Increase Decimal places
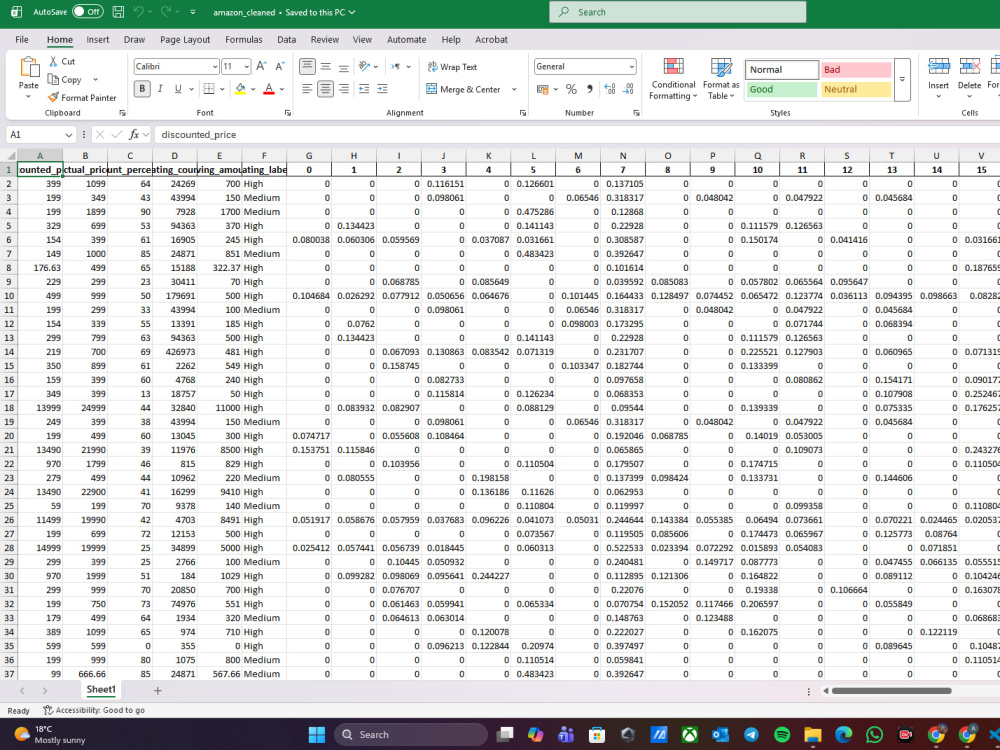1000x750 pixels. (610, 89)
